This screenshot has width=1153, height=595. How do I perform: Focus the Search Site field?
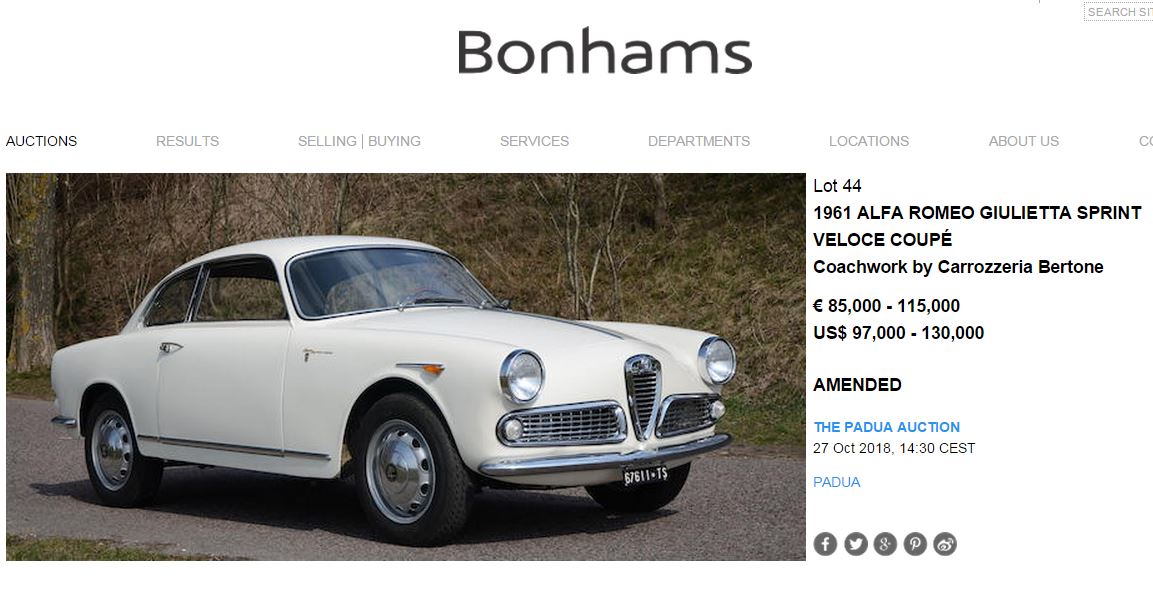click(1118, 12)
